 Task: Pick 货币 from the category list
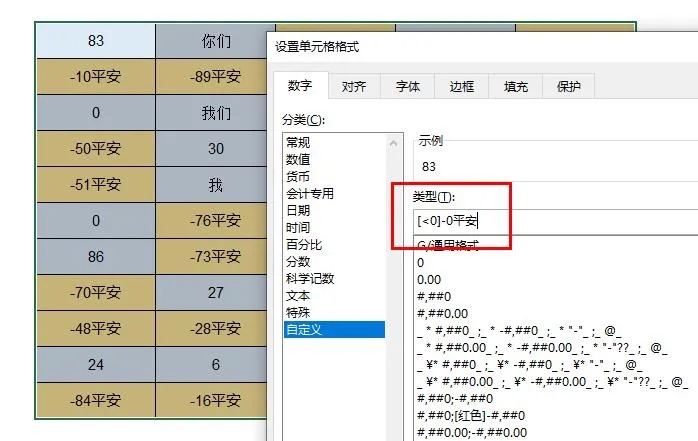coord(298,176)
